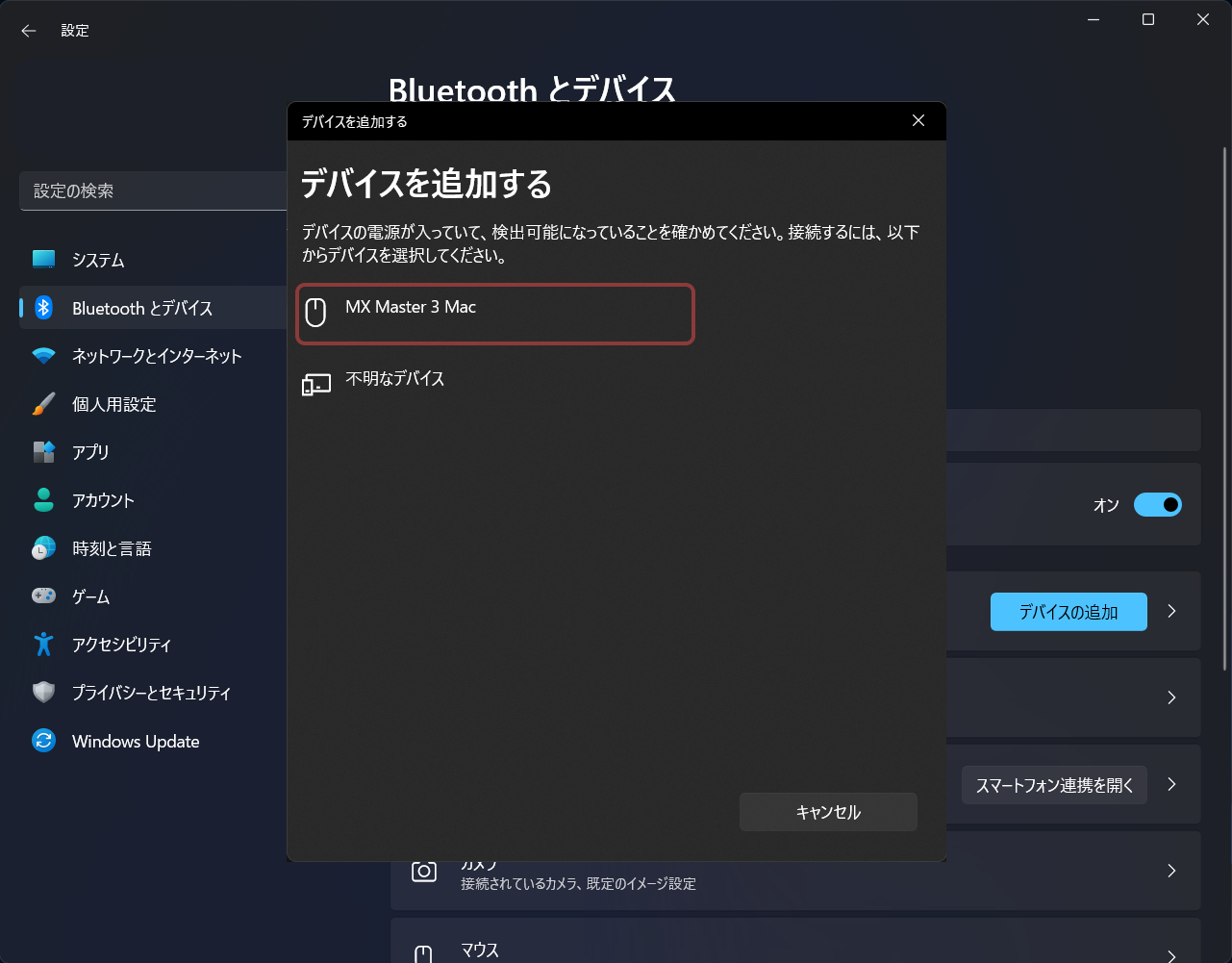The height and width of the screenshot is (963, 1232).
Task: Select Bluetooth とデバイス in sidebar
Action: 142,308
